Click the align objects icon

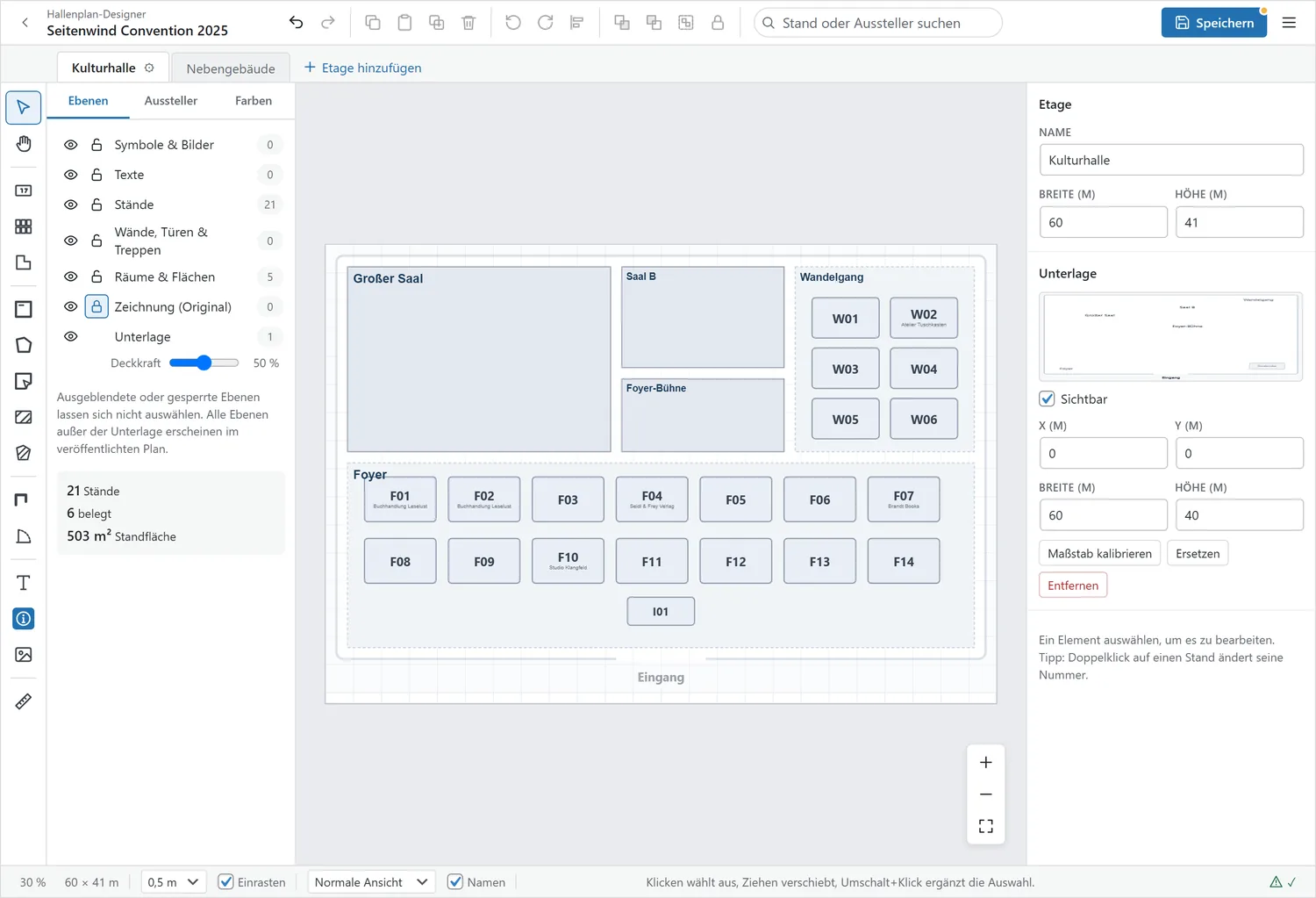click(576, 23)
